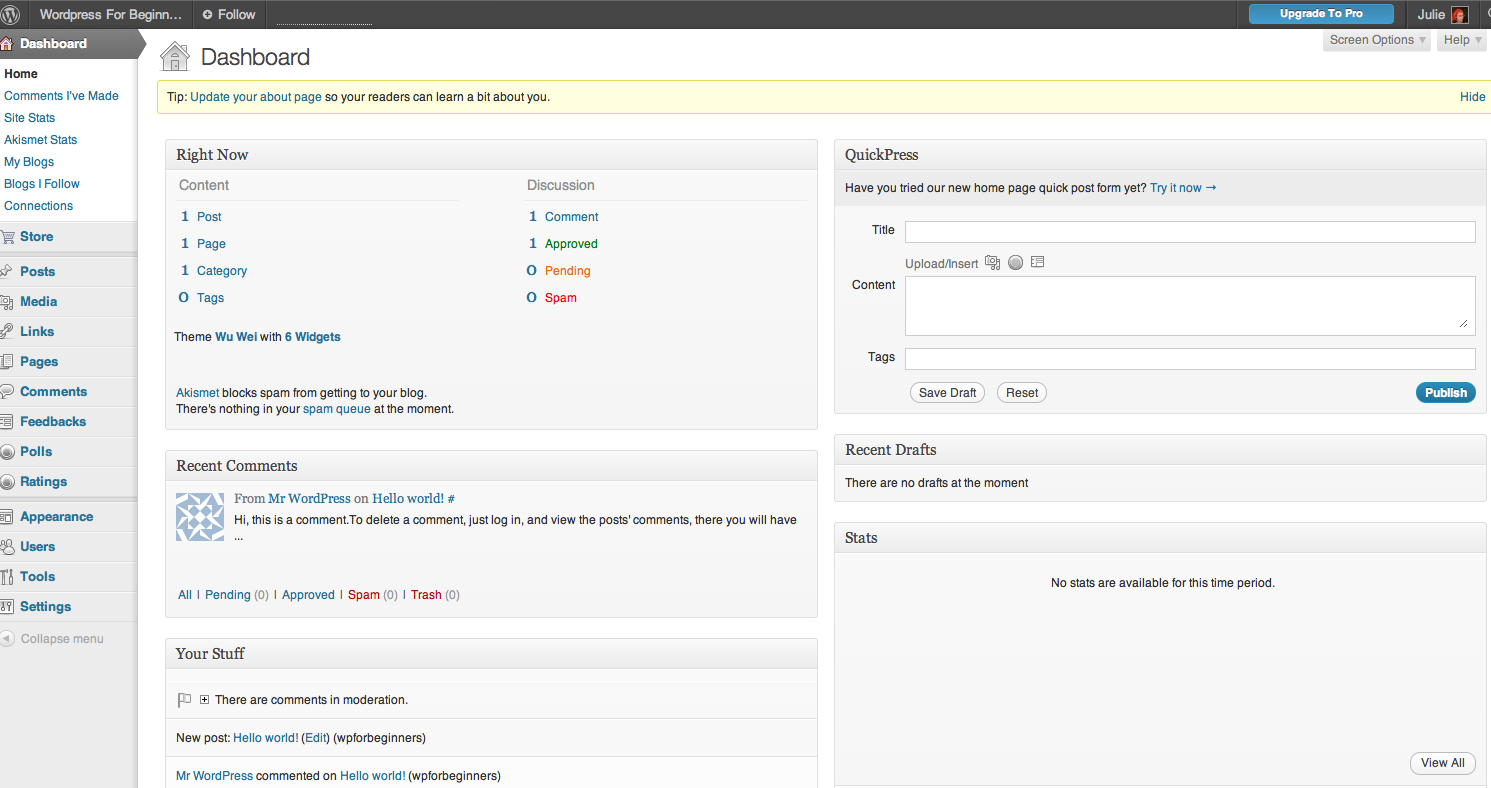The height and width of the screenshot is (788, 1491).
Task: Open Site Stats in the sidebar
Action: (29, 118)
